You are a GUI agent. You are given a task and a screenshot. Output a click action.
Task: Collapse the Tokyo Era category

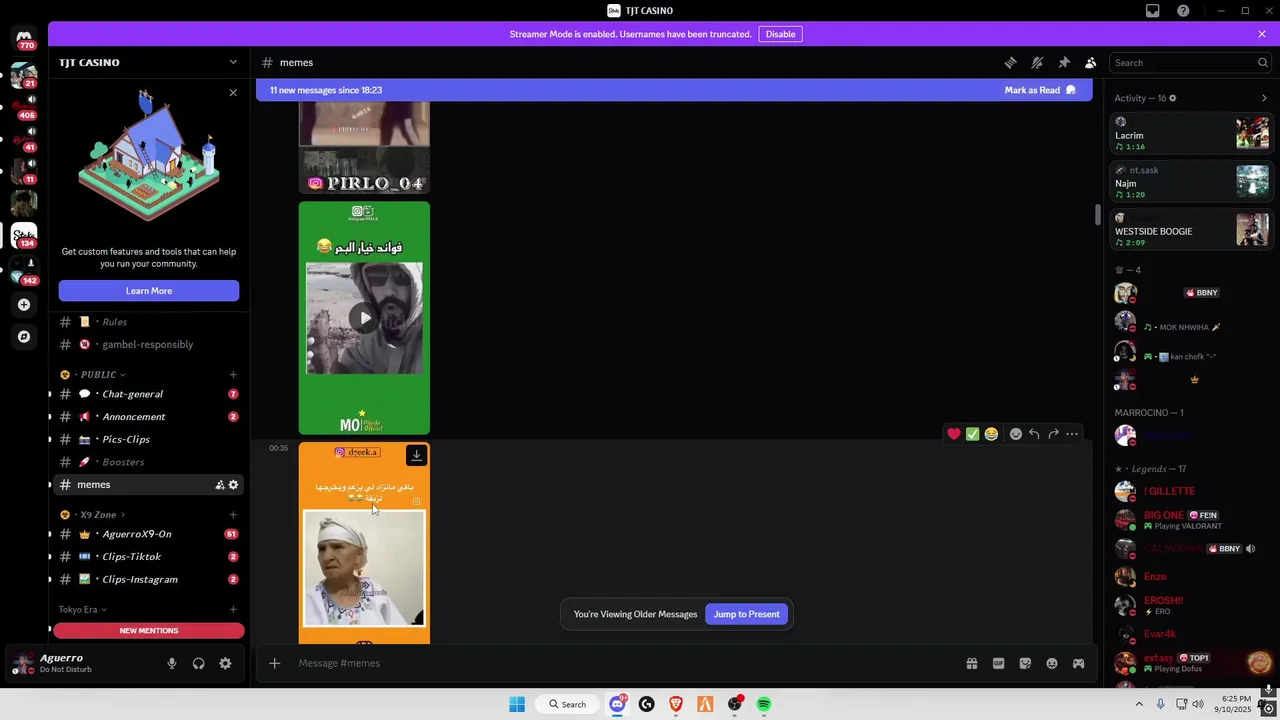pyautogui.click(x=82, y=609)
